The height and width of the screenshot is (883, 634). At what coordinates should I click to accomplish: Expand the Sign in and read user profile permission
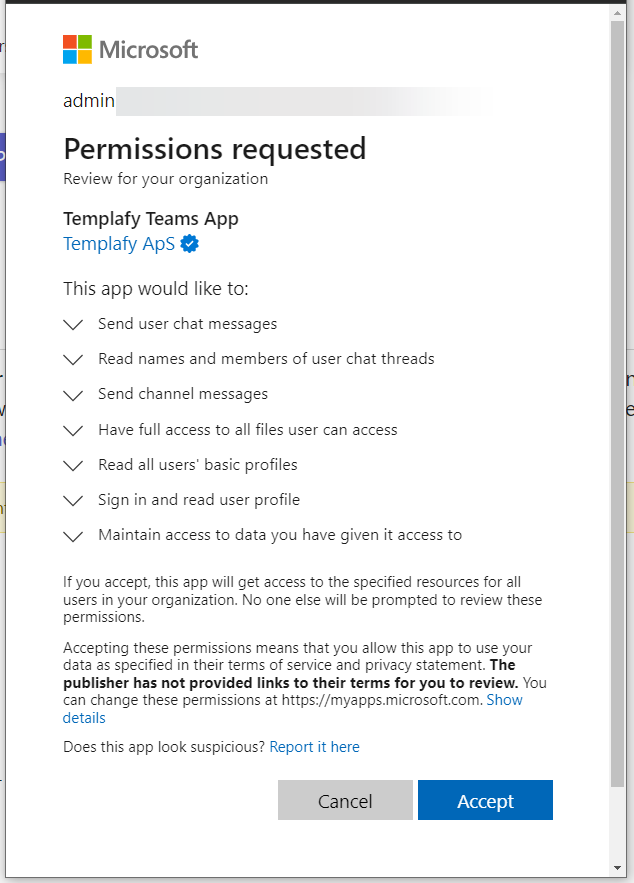point(72,500)
